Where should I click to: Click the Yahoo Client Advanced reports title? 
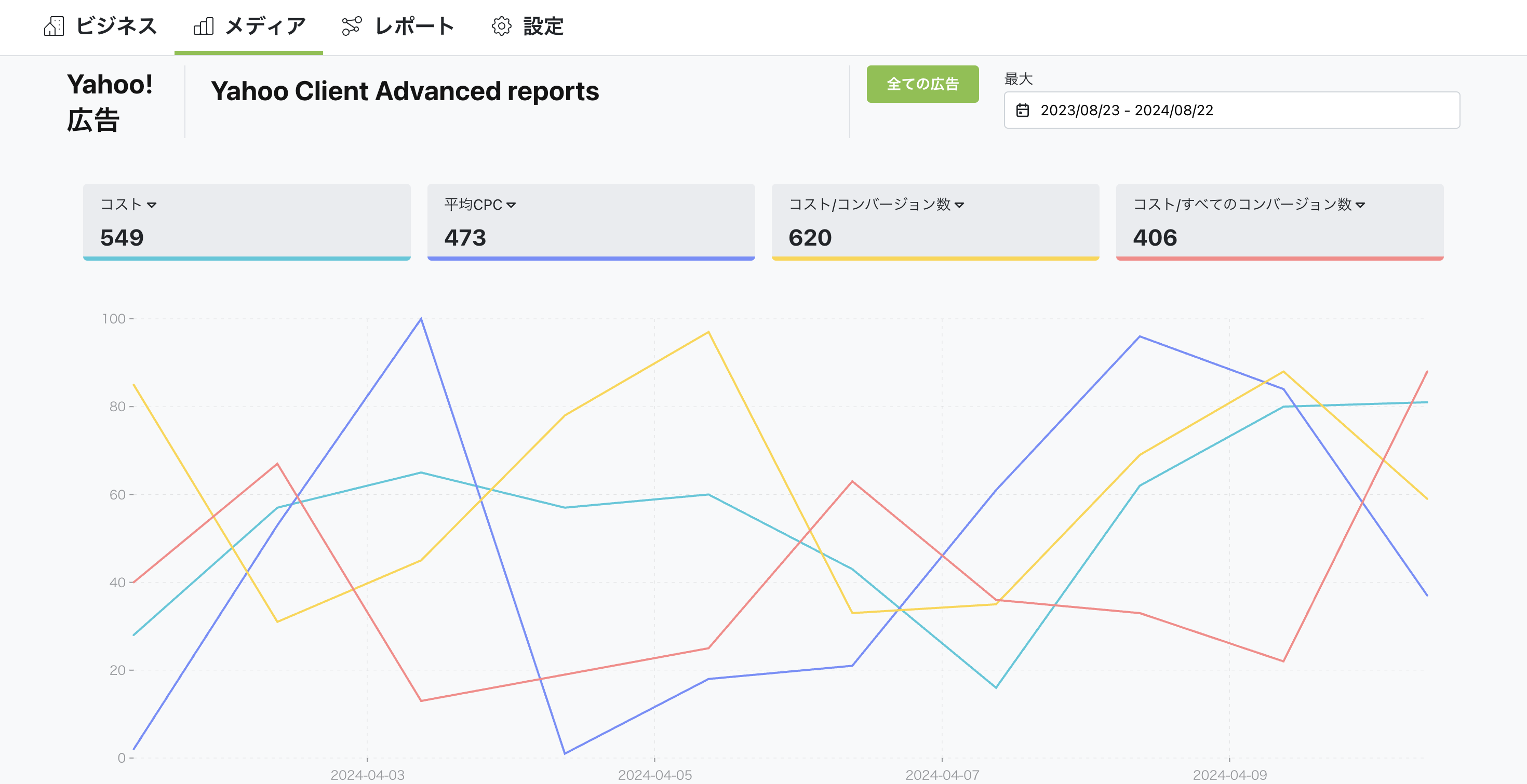click(x=405, y=91)
